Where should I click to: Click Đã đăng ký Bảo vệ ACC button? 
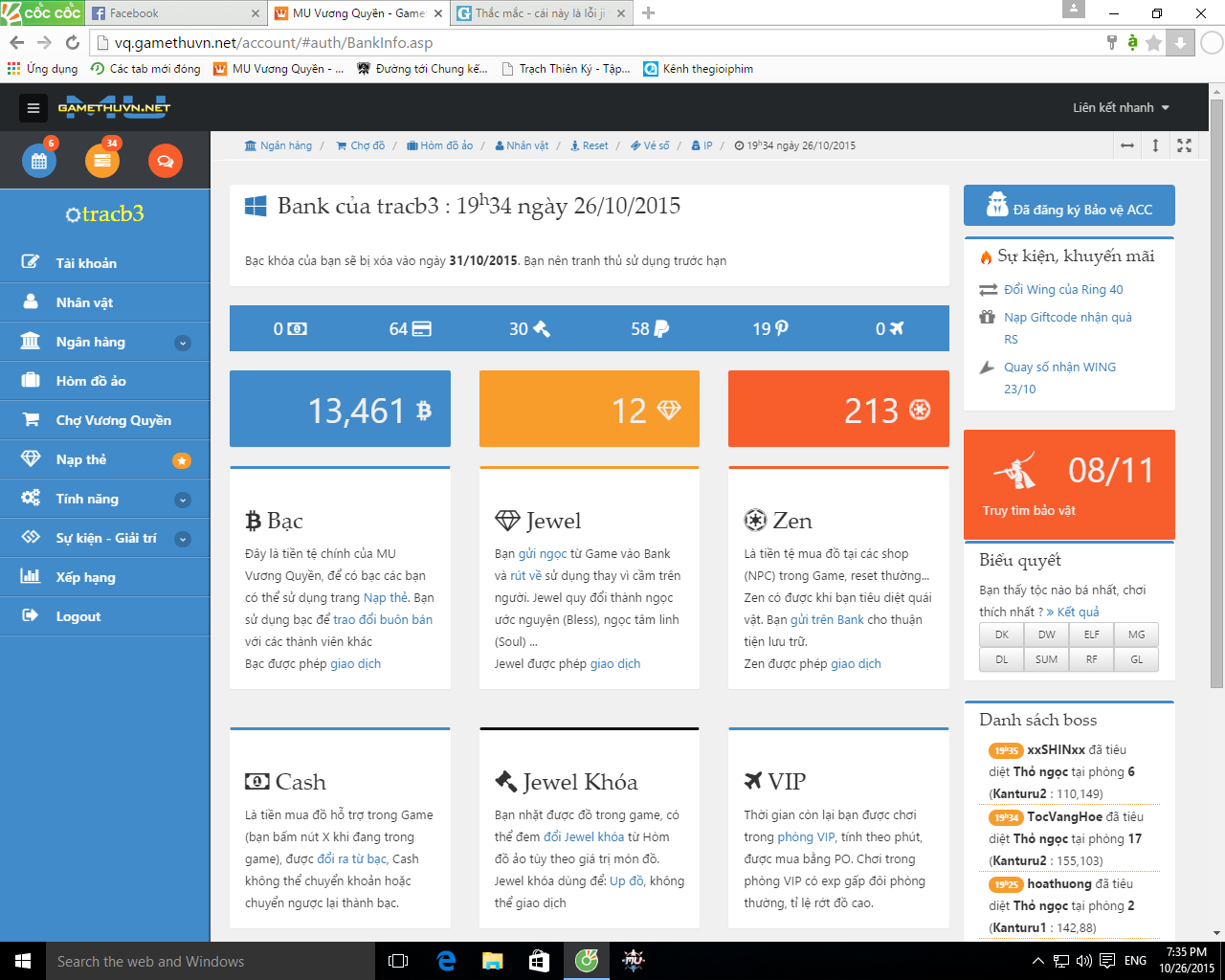pos(1069,206)
